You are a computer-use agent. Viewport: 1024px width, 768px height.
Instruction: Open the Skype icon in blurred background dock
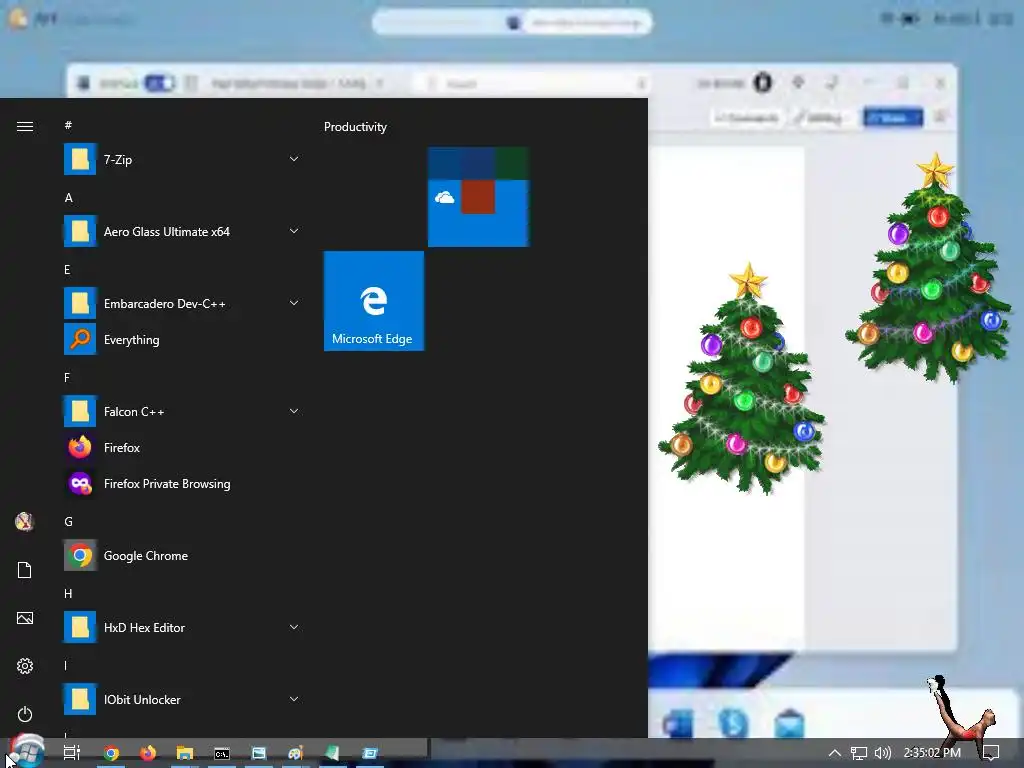(733, 724)
